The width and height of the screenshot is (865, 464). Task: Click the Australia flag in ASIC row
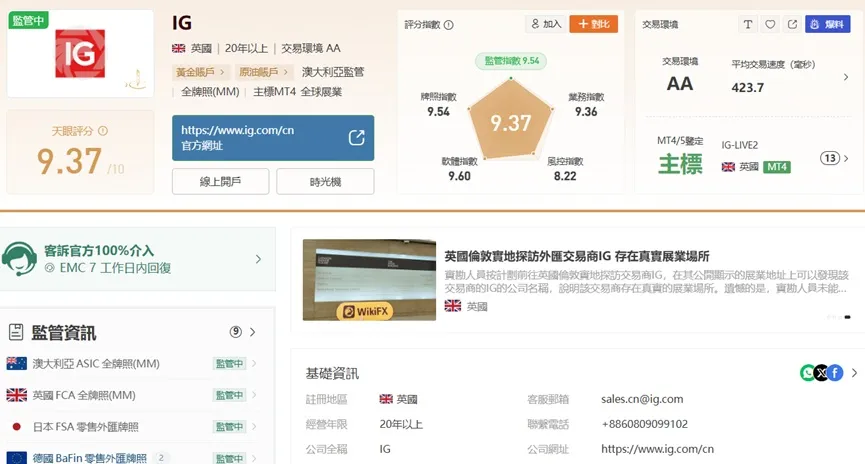pyautogui.click(x=17, y=364)
